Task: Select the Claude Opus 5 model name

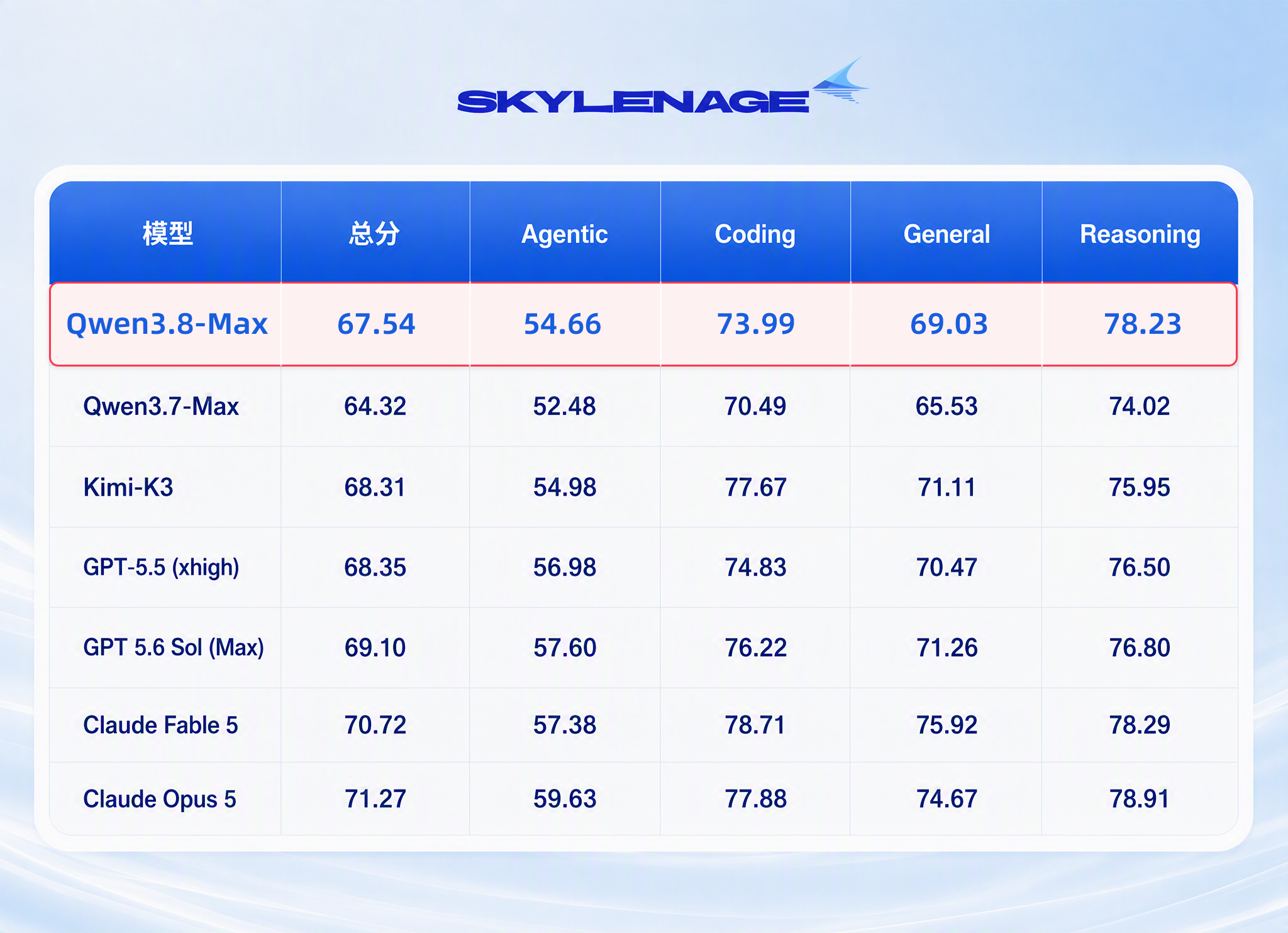Action: click(160, 800)
